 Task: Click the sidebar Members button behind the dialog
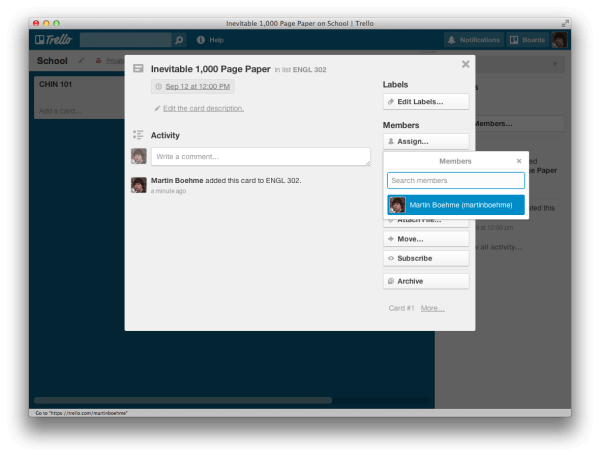(x=520, y=124)
